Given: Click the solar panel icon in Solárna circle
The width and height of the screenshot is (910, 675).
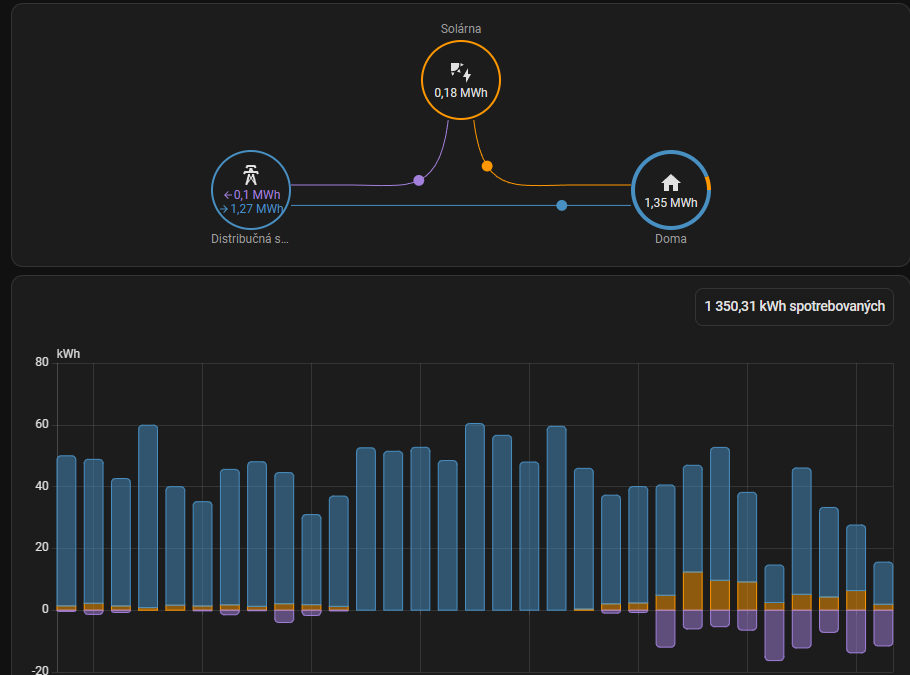Looking at the screenshot, I should [x=460, y=71].
